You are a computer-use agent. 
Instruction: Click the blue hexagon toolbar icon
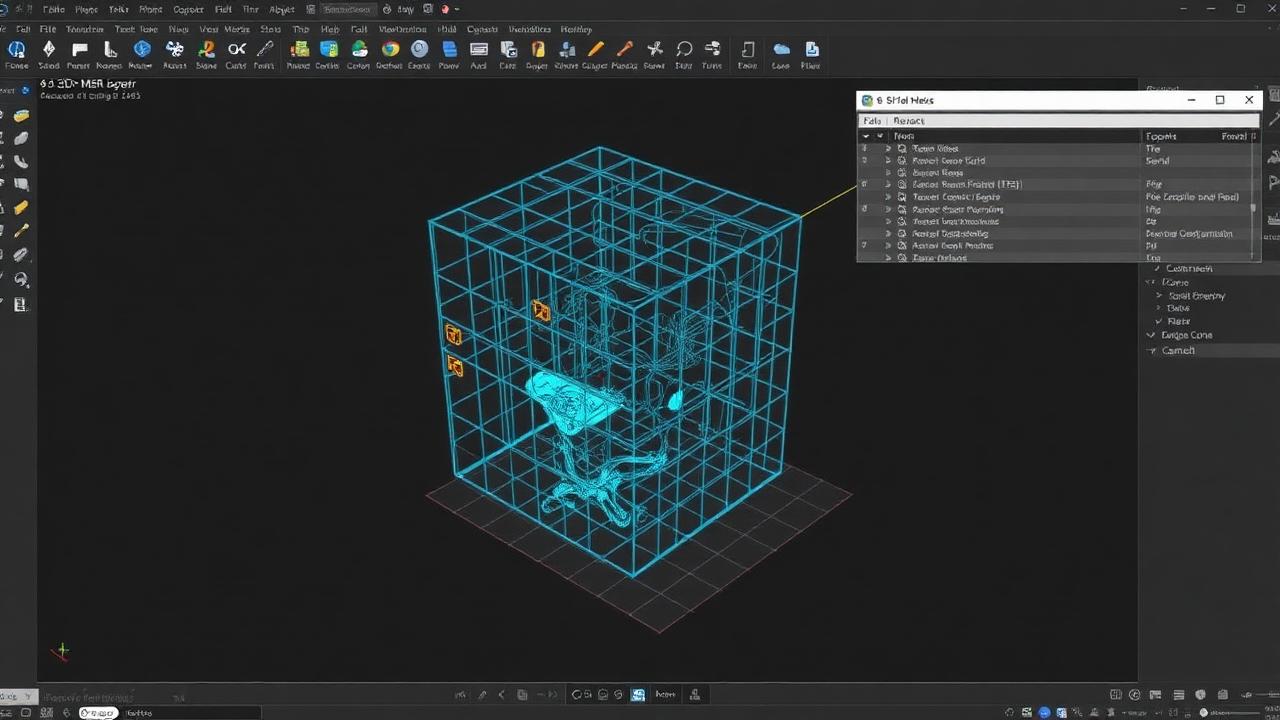142,49
